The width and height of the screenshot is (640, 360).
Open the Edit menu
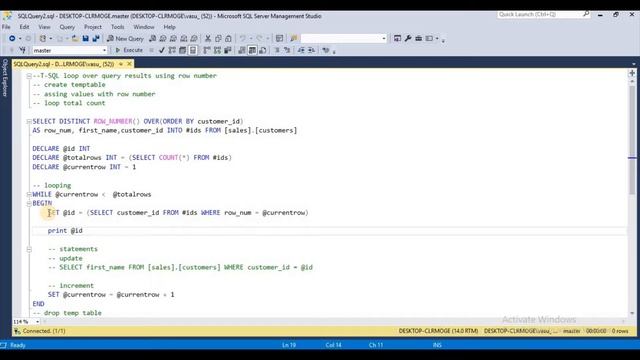click(24, 27)
